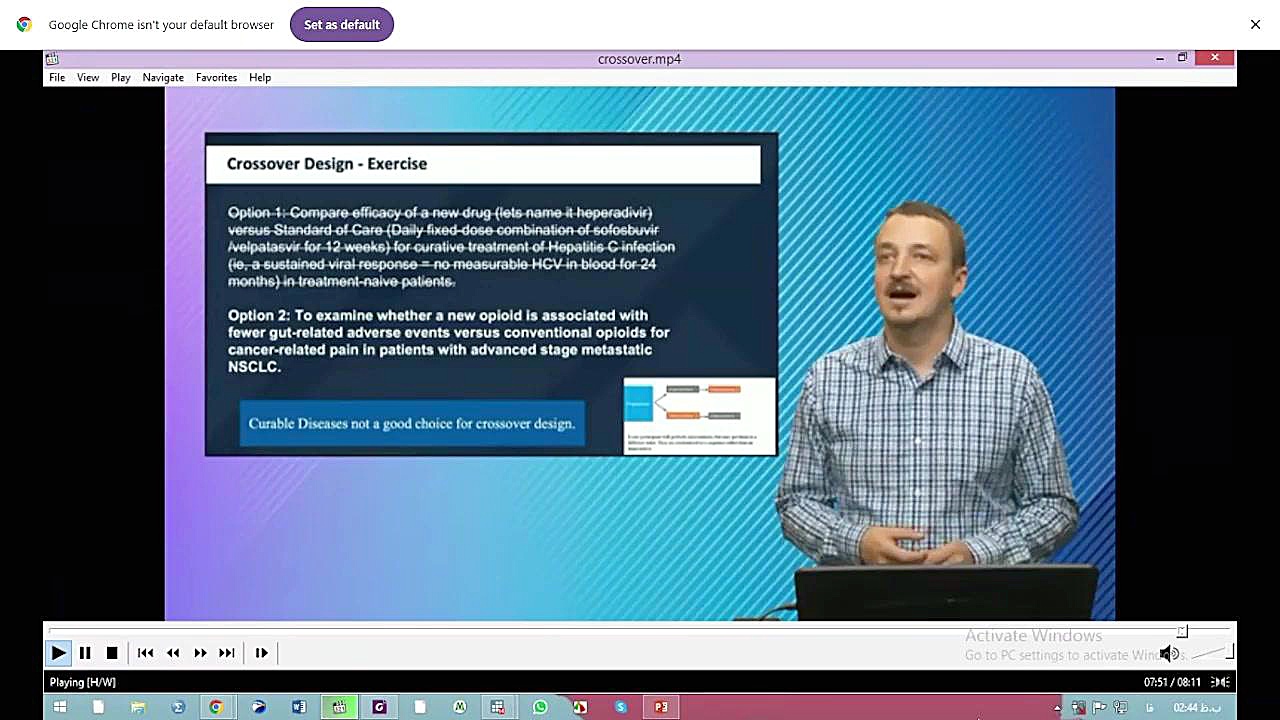Viewport: 1280px width, 720px height.
Task: Open WhatsApp from the taskbar
Action: click(540, 707)
